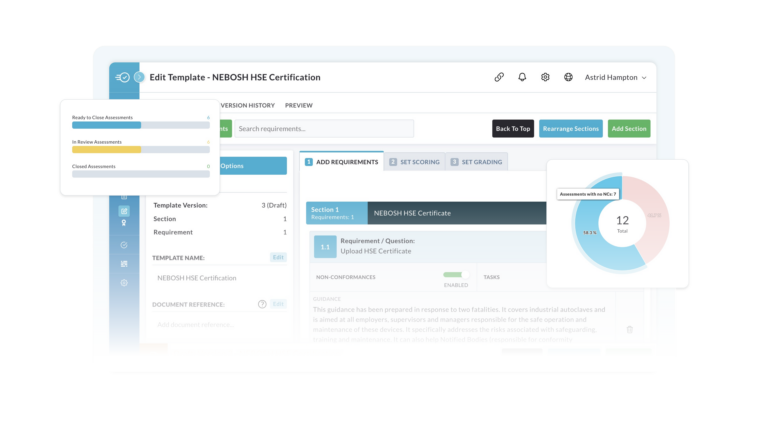The width and height of the screenshot is (768, 432).
Task: Collapse the sidebar with the arrow toggle
Action: [x=139, y=77]
